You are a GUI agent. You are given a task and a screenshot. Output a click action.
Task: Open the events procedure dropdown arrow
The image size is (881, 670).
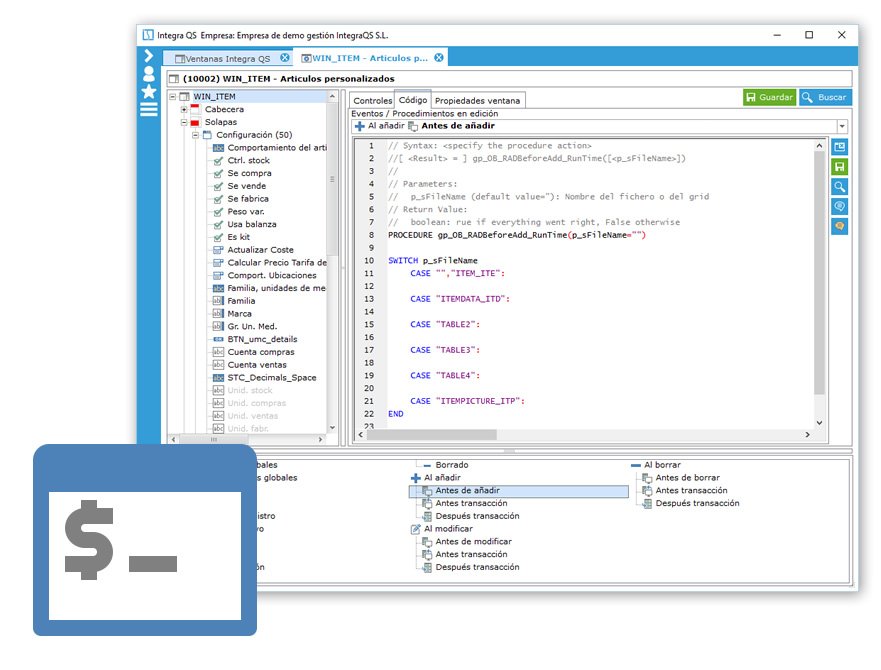pyautogui.click(x=841, y=126)
